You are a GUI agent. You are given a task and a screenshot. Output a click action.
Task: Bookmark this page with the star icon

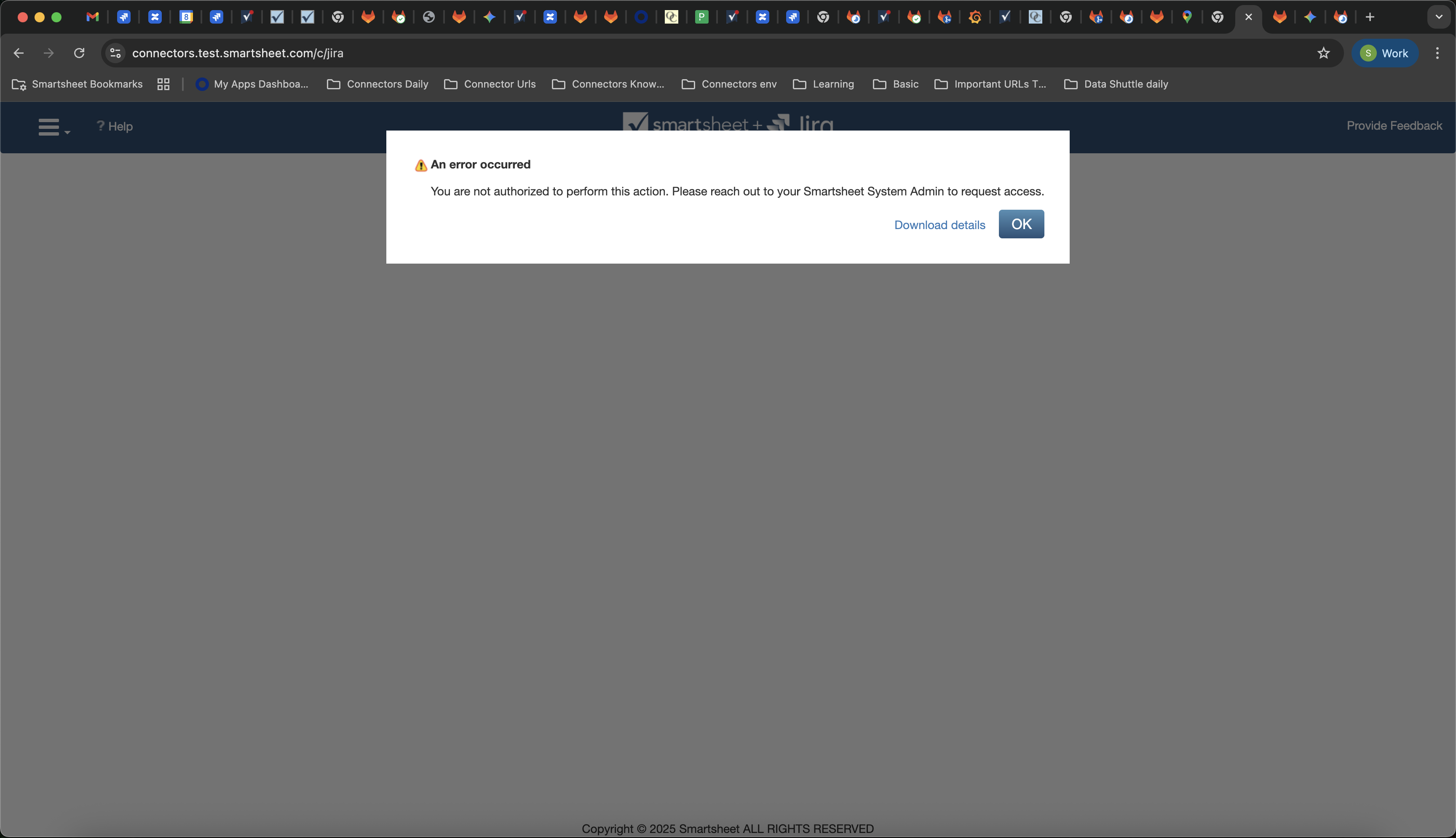point(1323,53)
